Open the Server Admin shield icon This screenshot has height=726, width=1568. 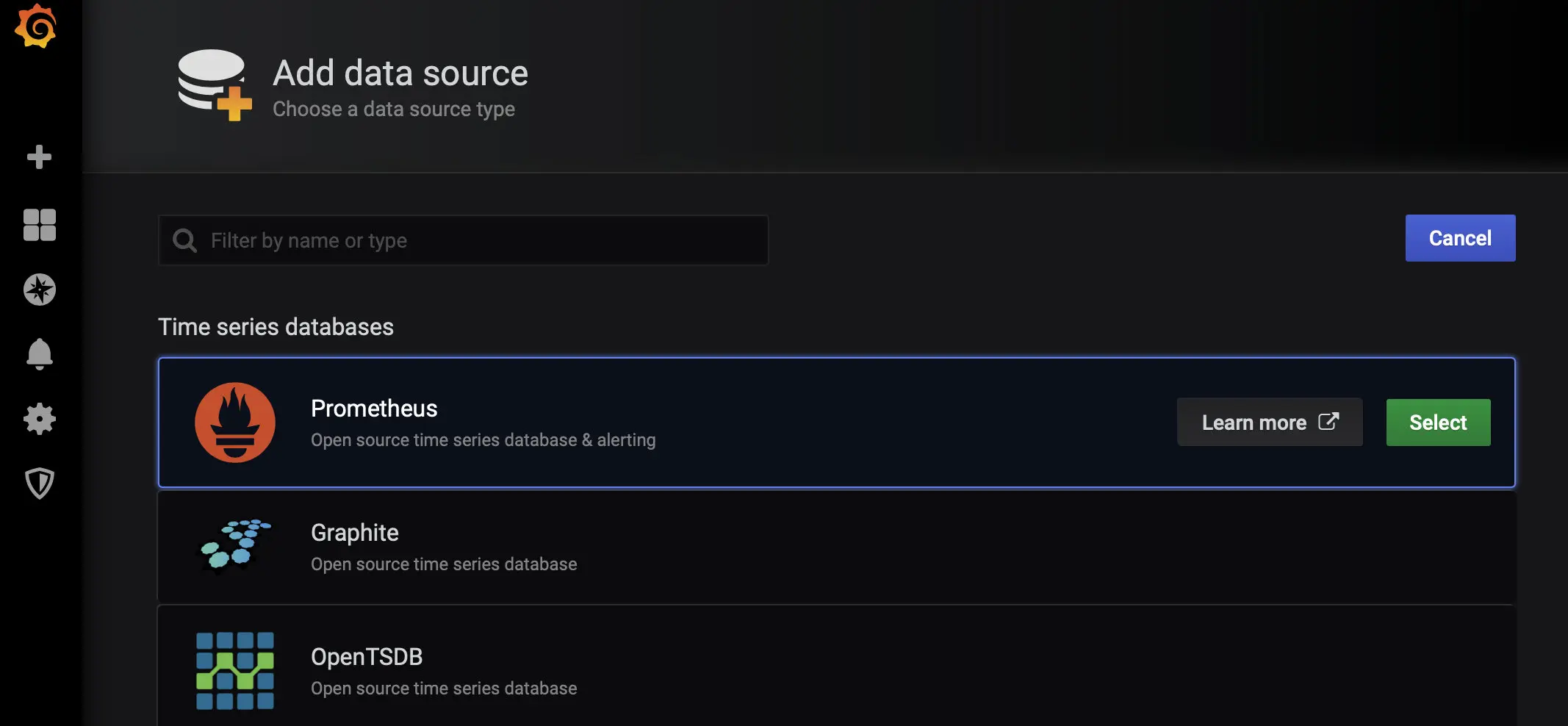click(x=40, y=484)
